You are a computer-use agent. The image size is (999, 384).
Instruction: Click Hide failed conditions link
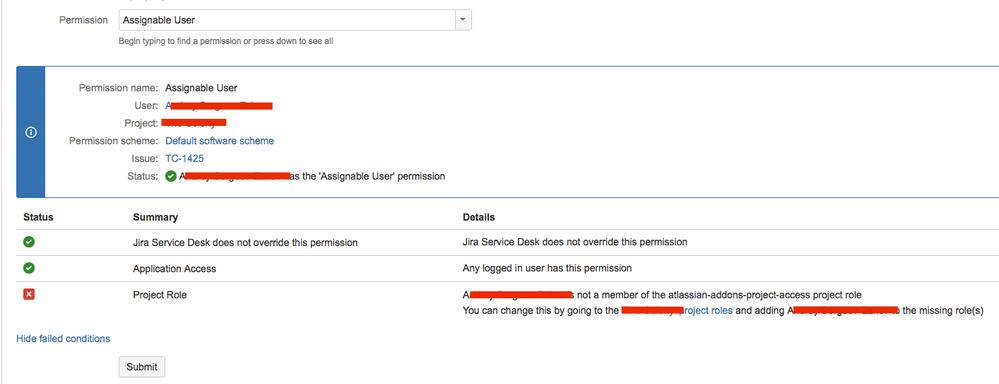(63, 339)
